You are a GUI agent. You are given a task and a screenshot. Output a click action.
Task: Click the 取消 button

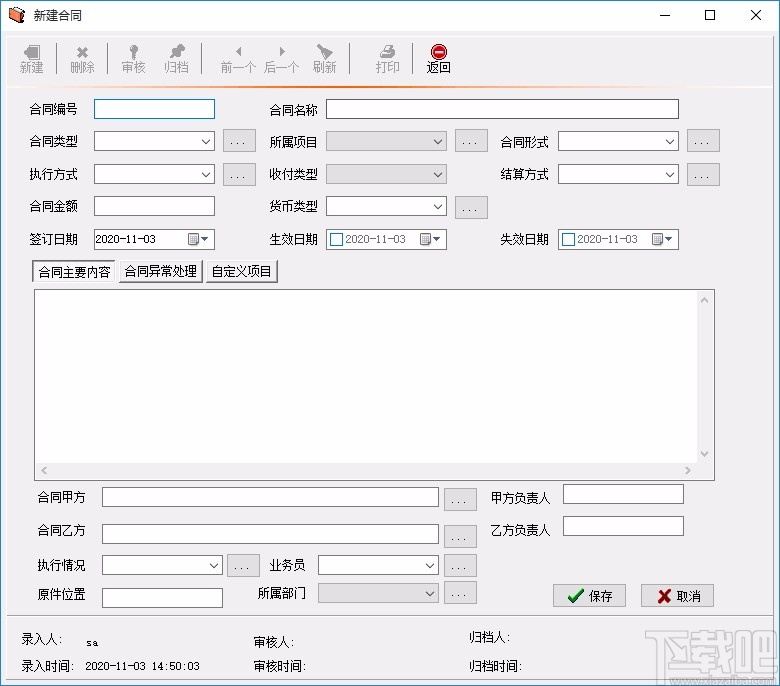coord(678,595)
